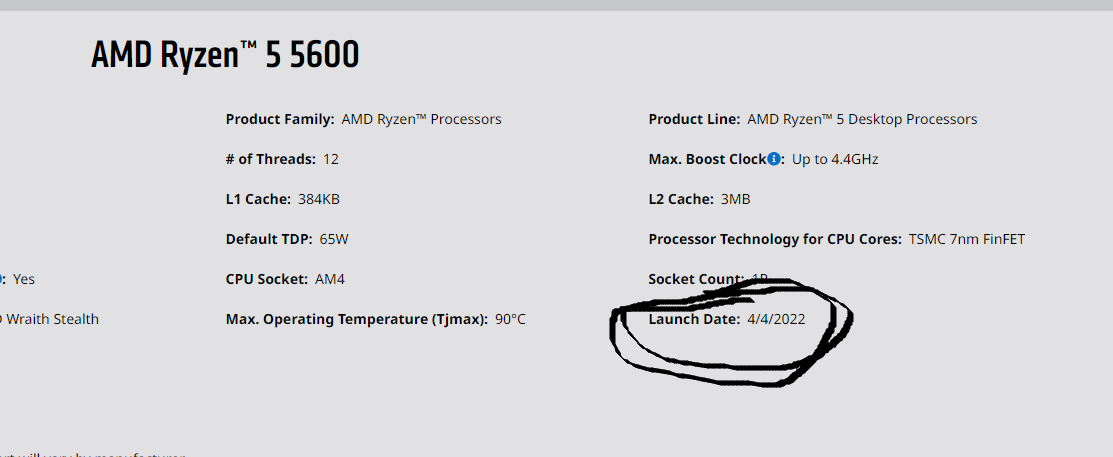Click the 'Wraith Stealth' cooler text

54,319
